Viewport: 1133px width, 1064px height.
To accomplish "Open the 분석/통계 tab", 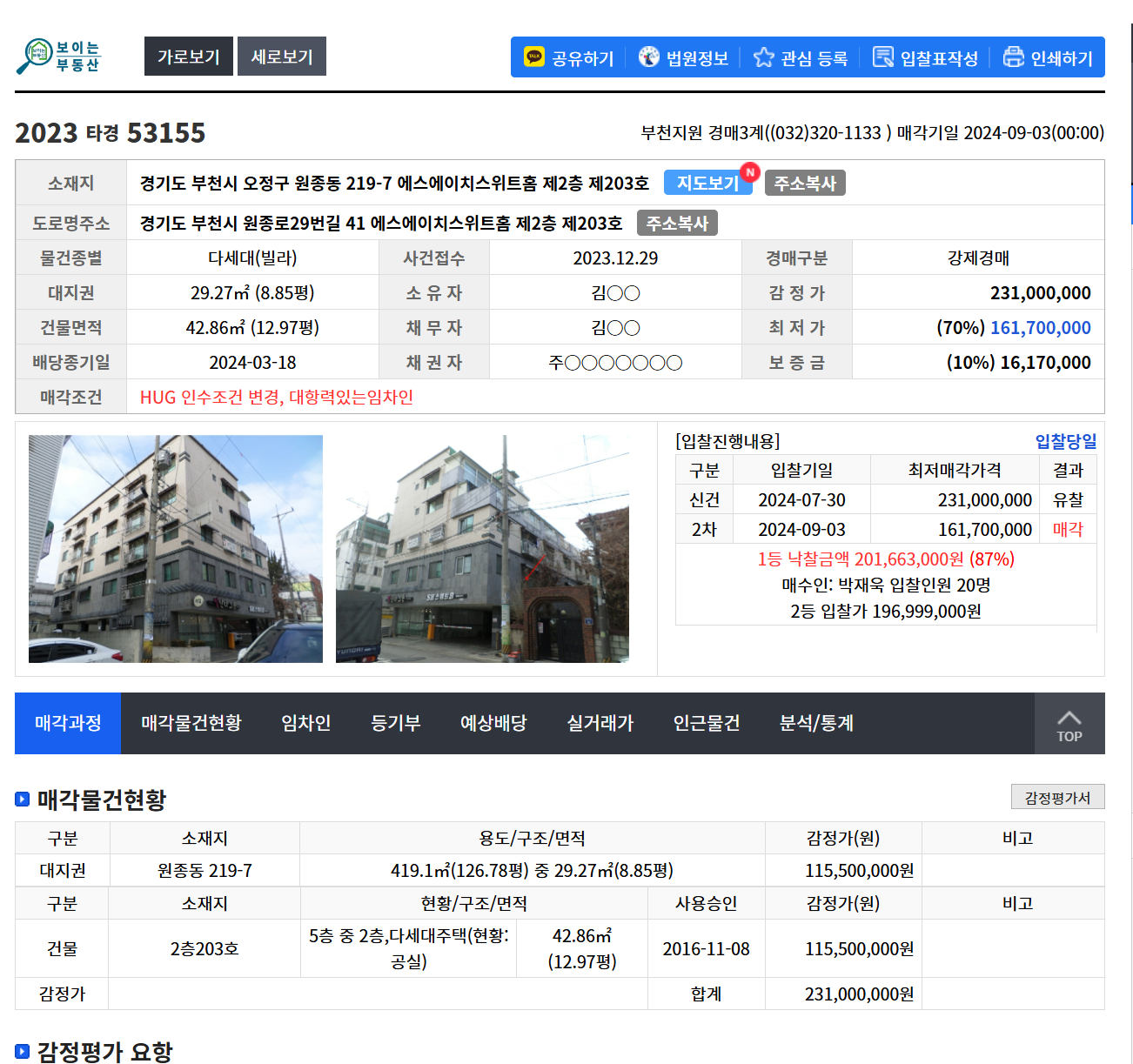I will coord(816,723).
